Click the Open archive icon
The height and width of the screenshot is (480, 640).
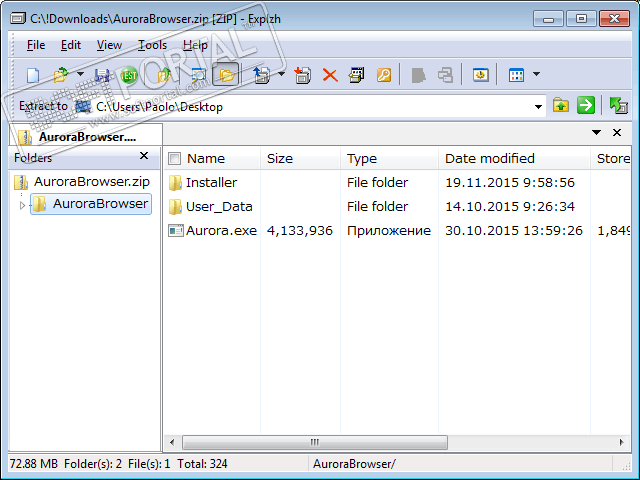[61, 75]
